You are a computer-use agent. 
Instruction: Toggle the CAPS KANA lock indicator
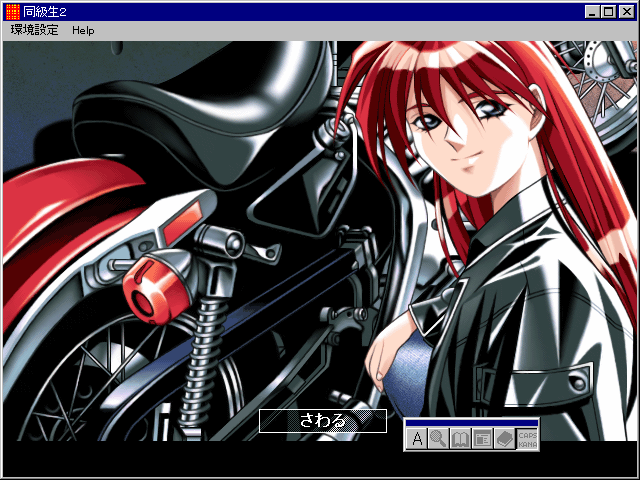[527, 439]
